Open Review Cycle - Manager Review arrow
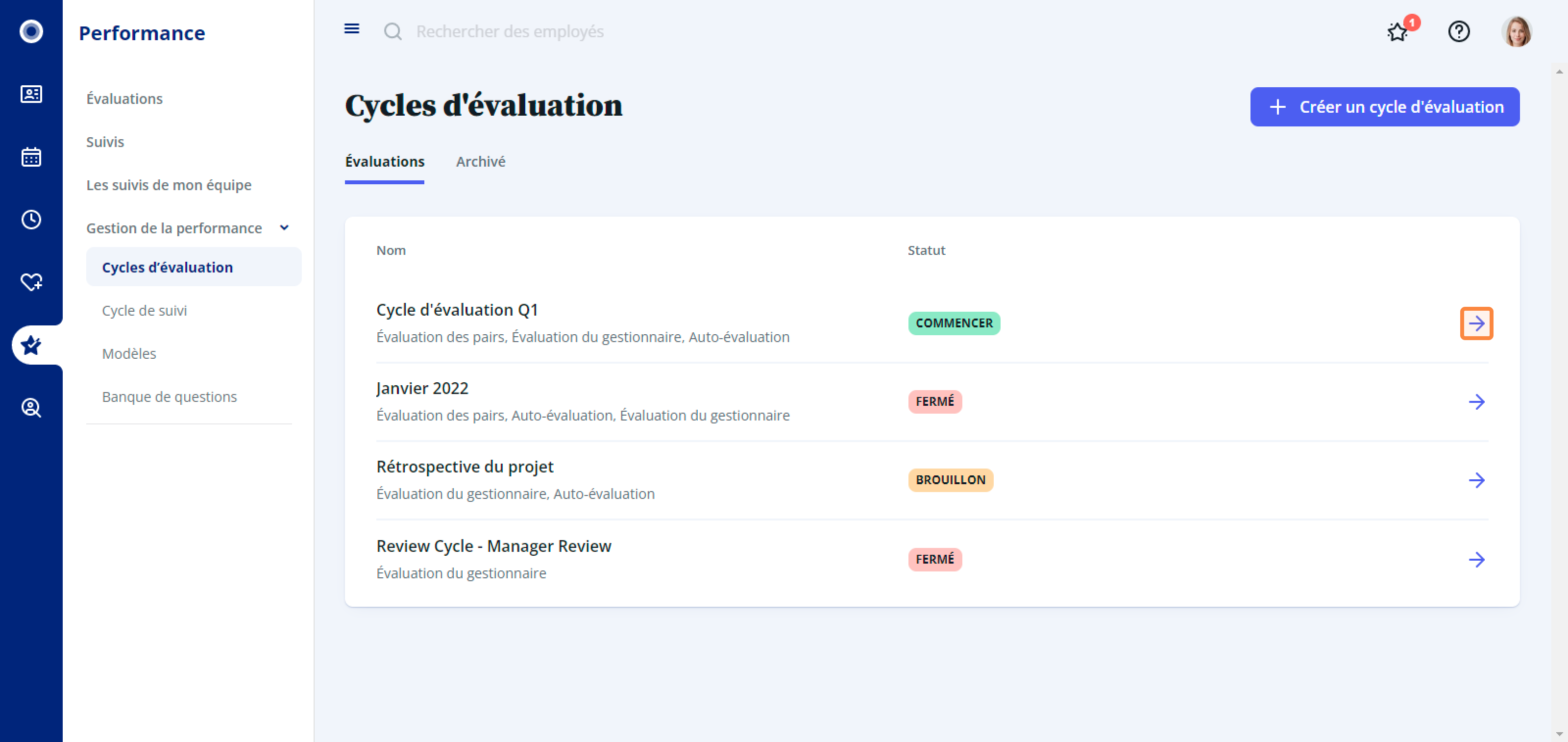This screenshot has height=742, width=1568. point(1476,559)
